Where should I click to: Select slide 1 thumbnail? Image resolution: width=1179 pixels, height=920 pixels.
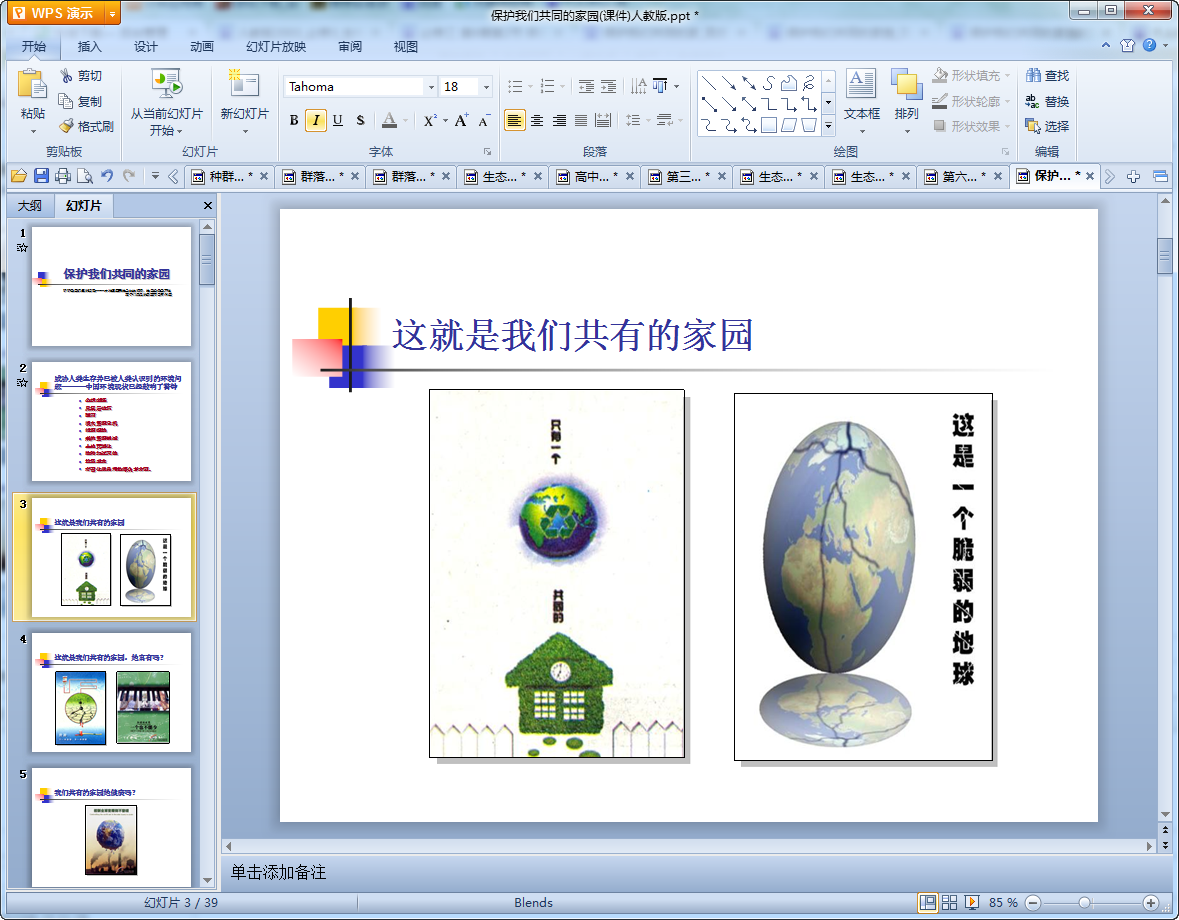[111, 286]
